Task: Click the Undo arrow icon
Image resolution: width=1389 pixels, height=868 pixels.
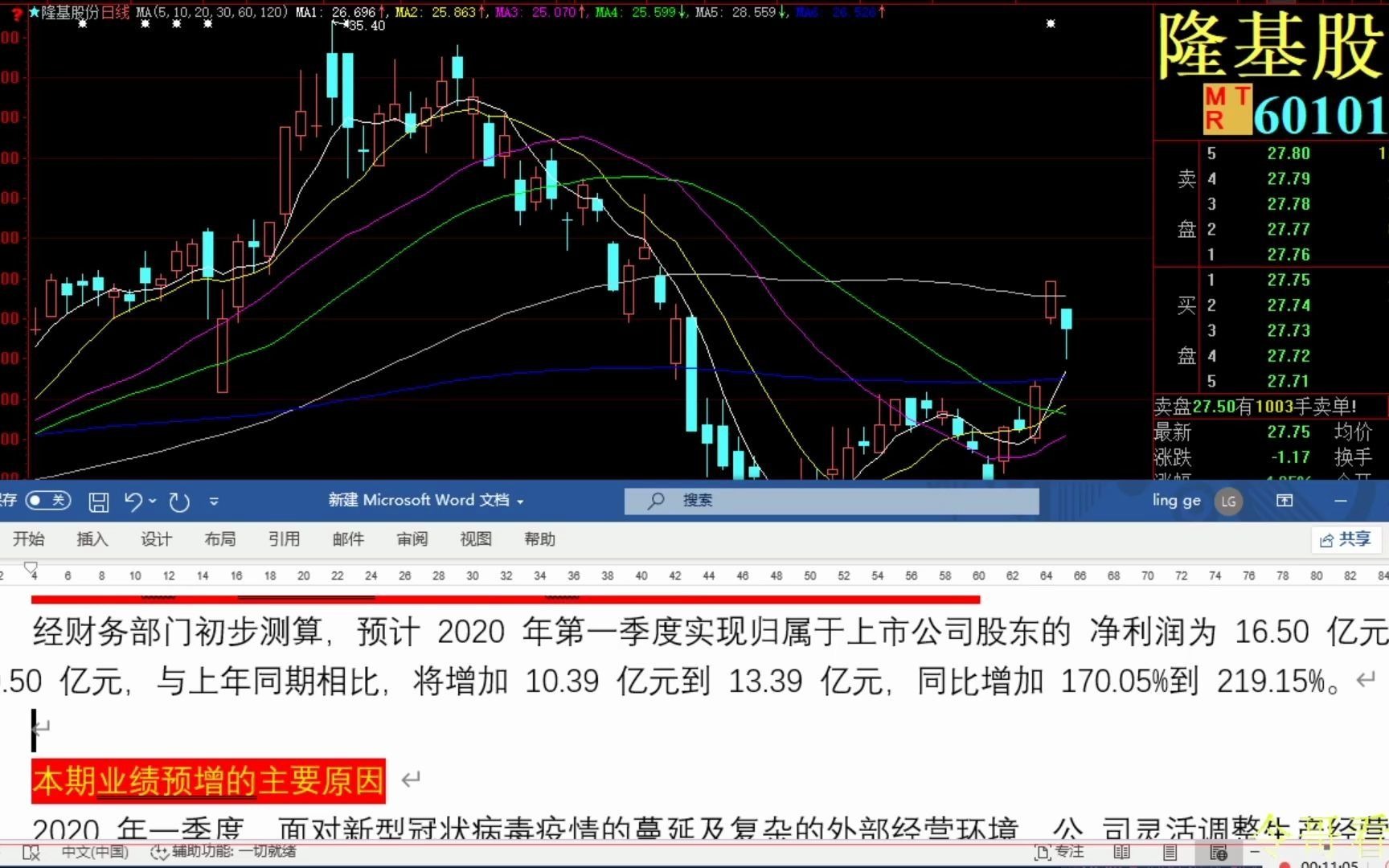Action: 133,502
